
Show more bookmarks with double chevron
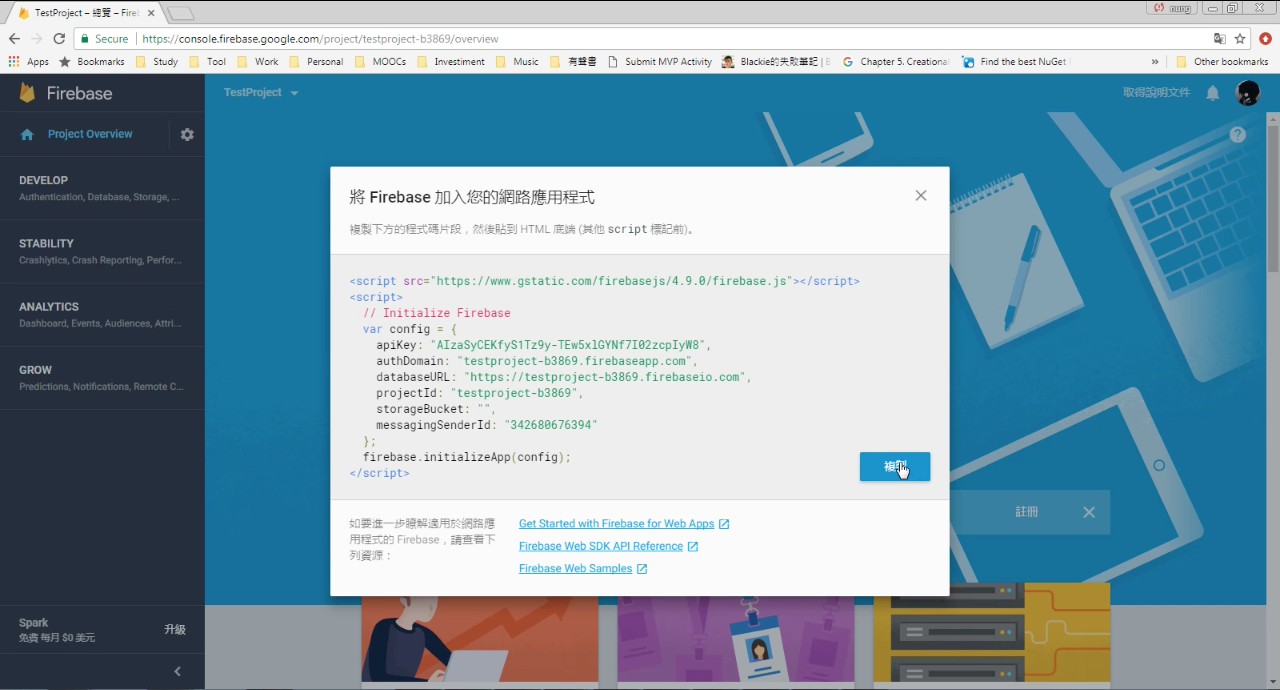(x=1155, y=62)
